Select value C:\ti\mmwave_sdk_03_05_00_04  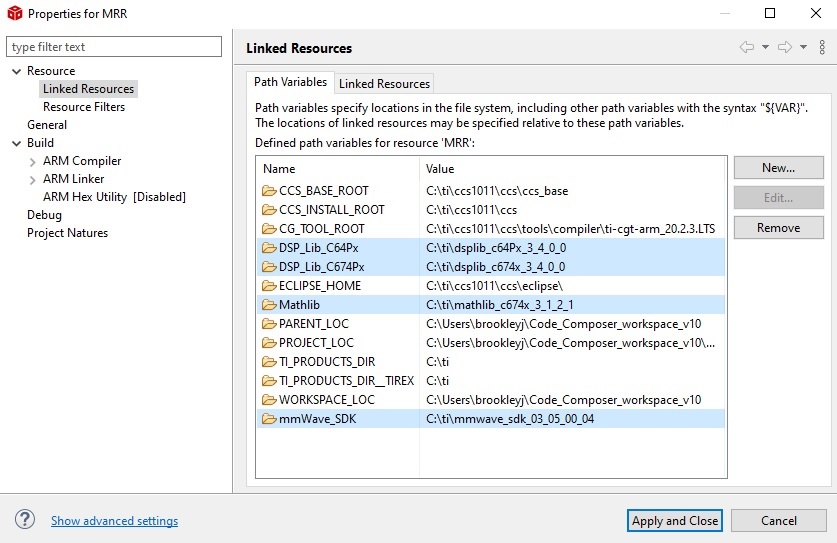510,419
